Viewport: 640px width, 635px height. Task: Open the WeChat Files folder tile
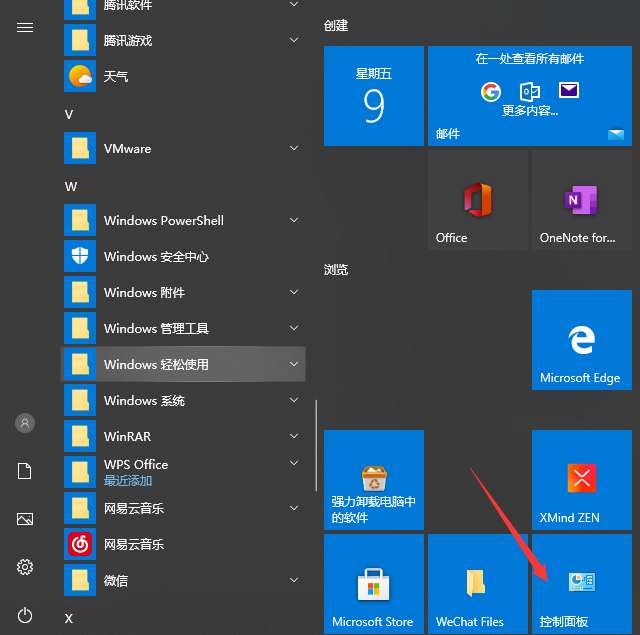(x=477, y=584)
